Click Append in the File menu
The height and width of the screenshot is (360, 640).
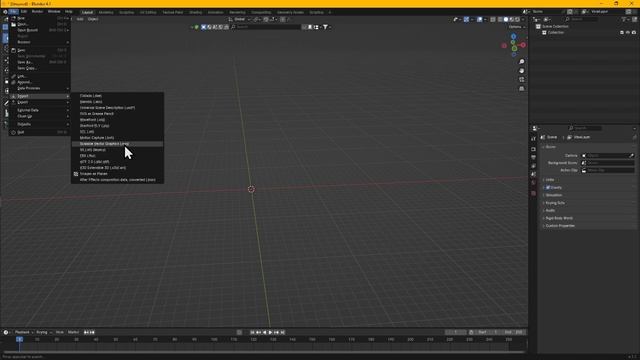pos(40,82)
